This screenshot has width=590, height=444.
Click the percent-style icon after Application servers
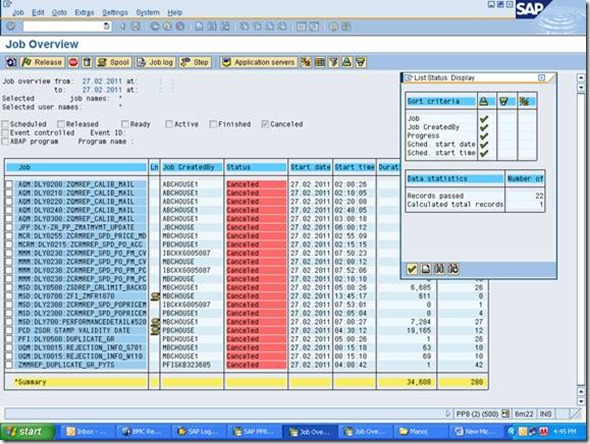tap(306, 62)
